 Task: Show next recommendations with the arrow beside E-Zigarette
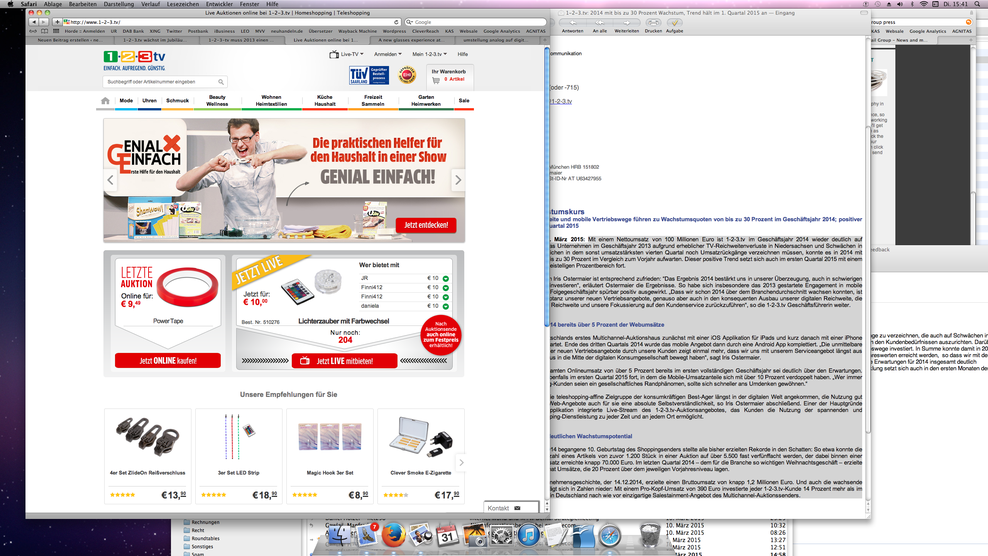[461, 463]
